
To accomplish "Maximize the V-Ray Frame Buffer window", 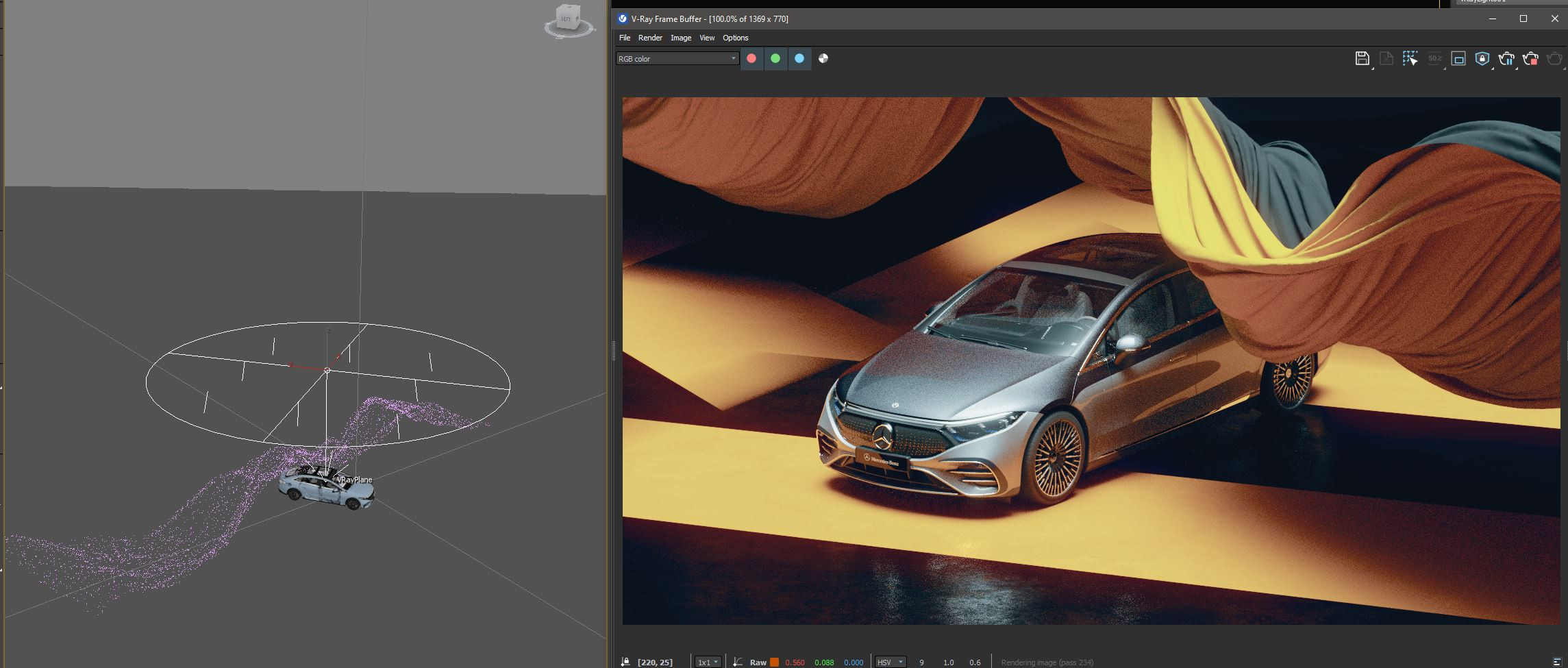I will pyautogui.click(x=1523, y=19).
